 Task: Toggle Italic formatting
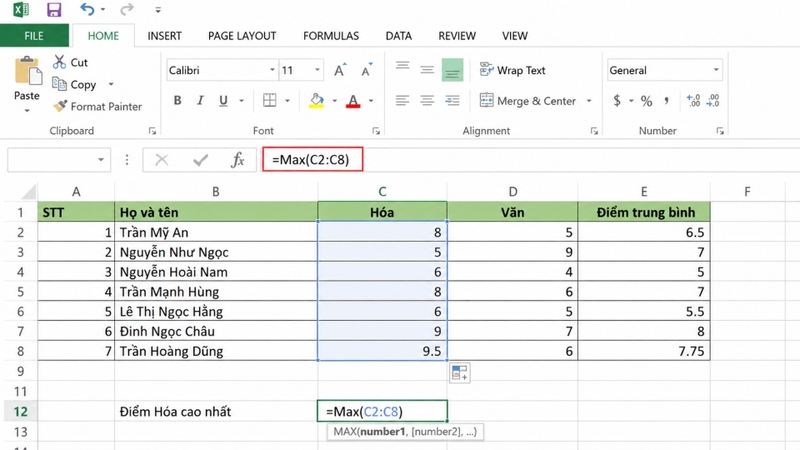click(201, 101)
